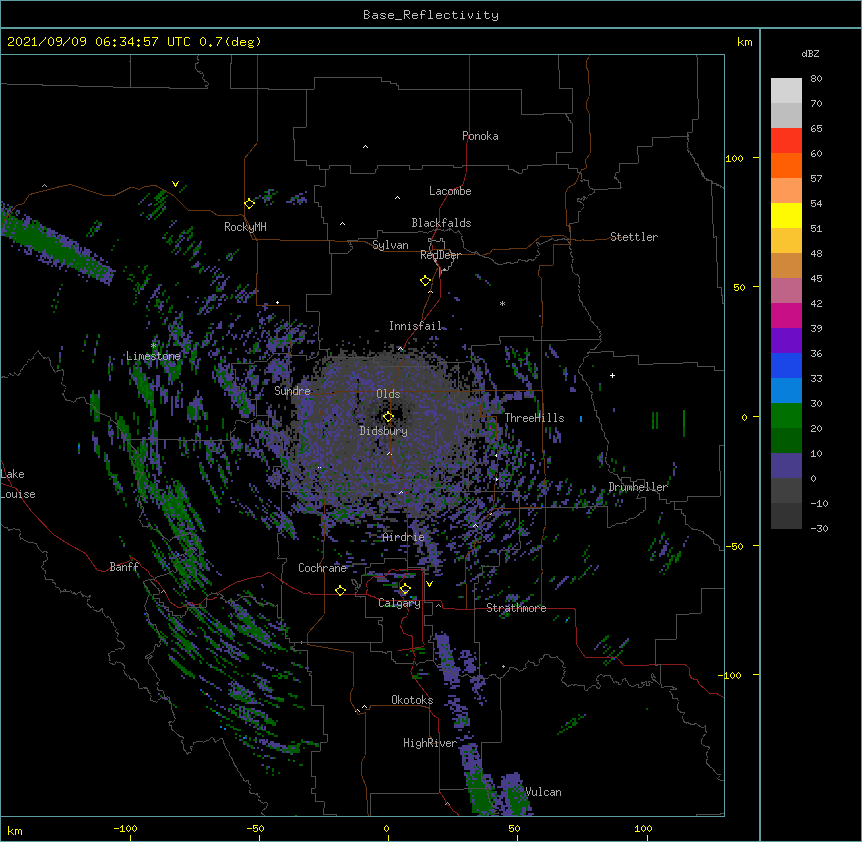
Task: Click the white asterisk marker east of Innisfail
Action: point(502,303)
